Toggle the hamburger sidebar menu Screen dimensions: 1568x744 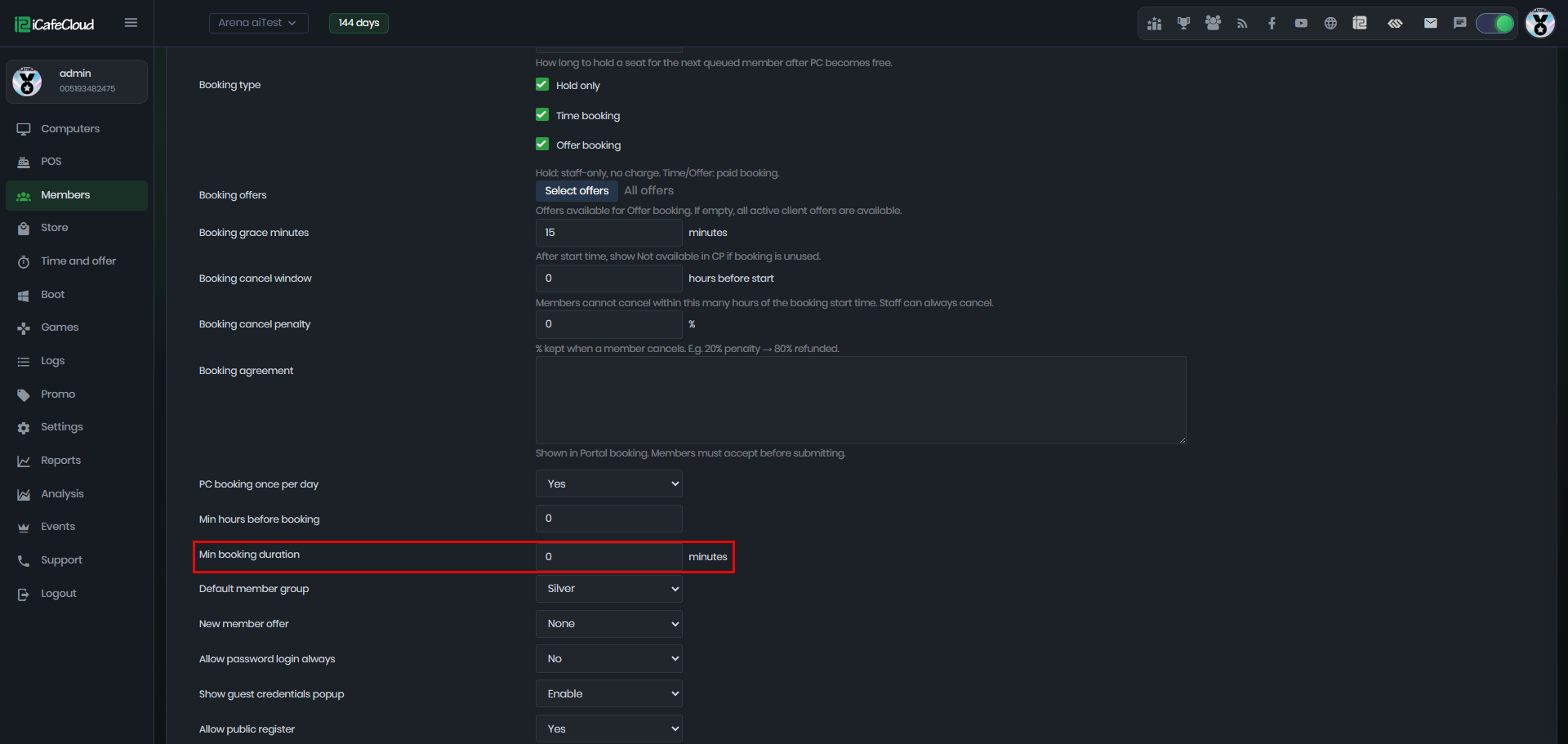click(131, 23)
